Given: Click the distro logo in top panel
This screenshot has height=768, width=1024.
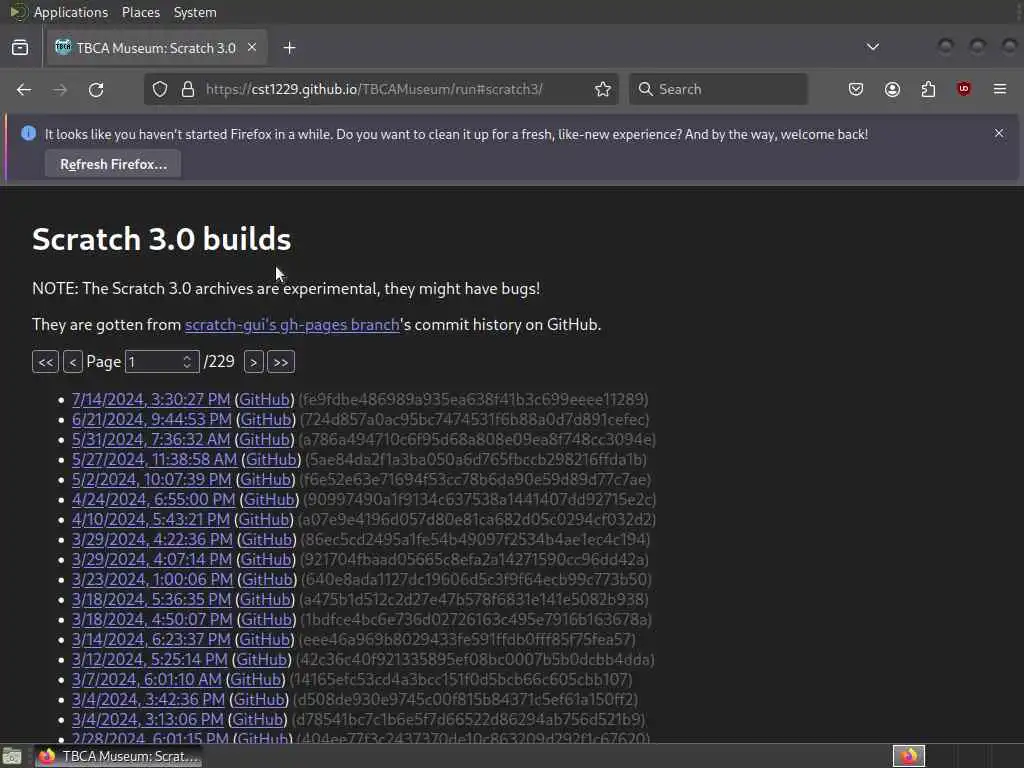Looking at the screenshot, I should pyautogui.click(x=18, y=12).
